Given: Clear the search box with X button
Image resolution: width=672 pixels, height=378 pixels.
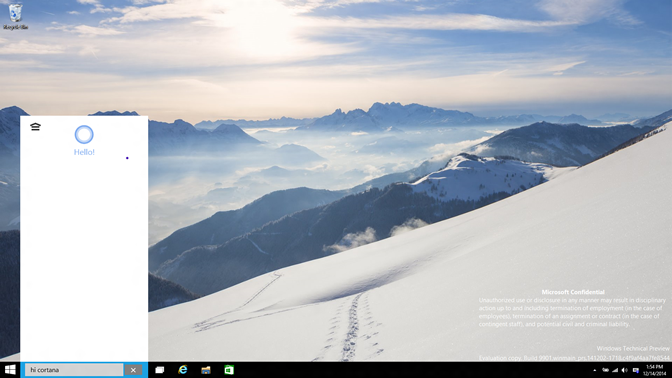Looking at the screenshot, I should pyautogui.click(x=133, y=370).
